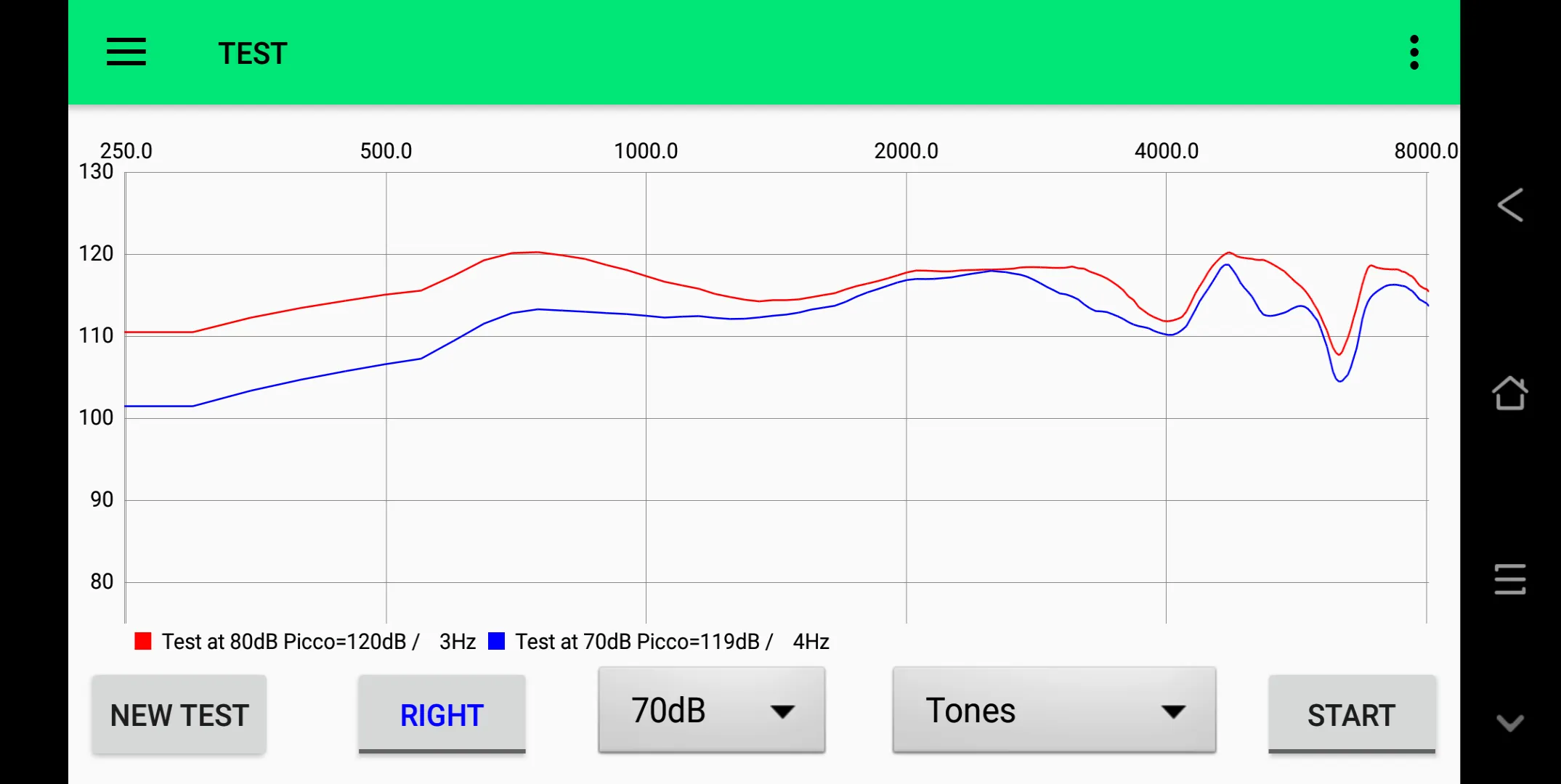
Task: Toggle the RIGHT ear button
Action: tap(442, 715)
